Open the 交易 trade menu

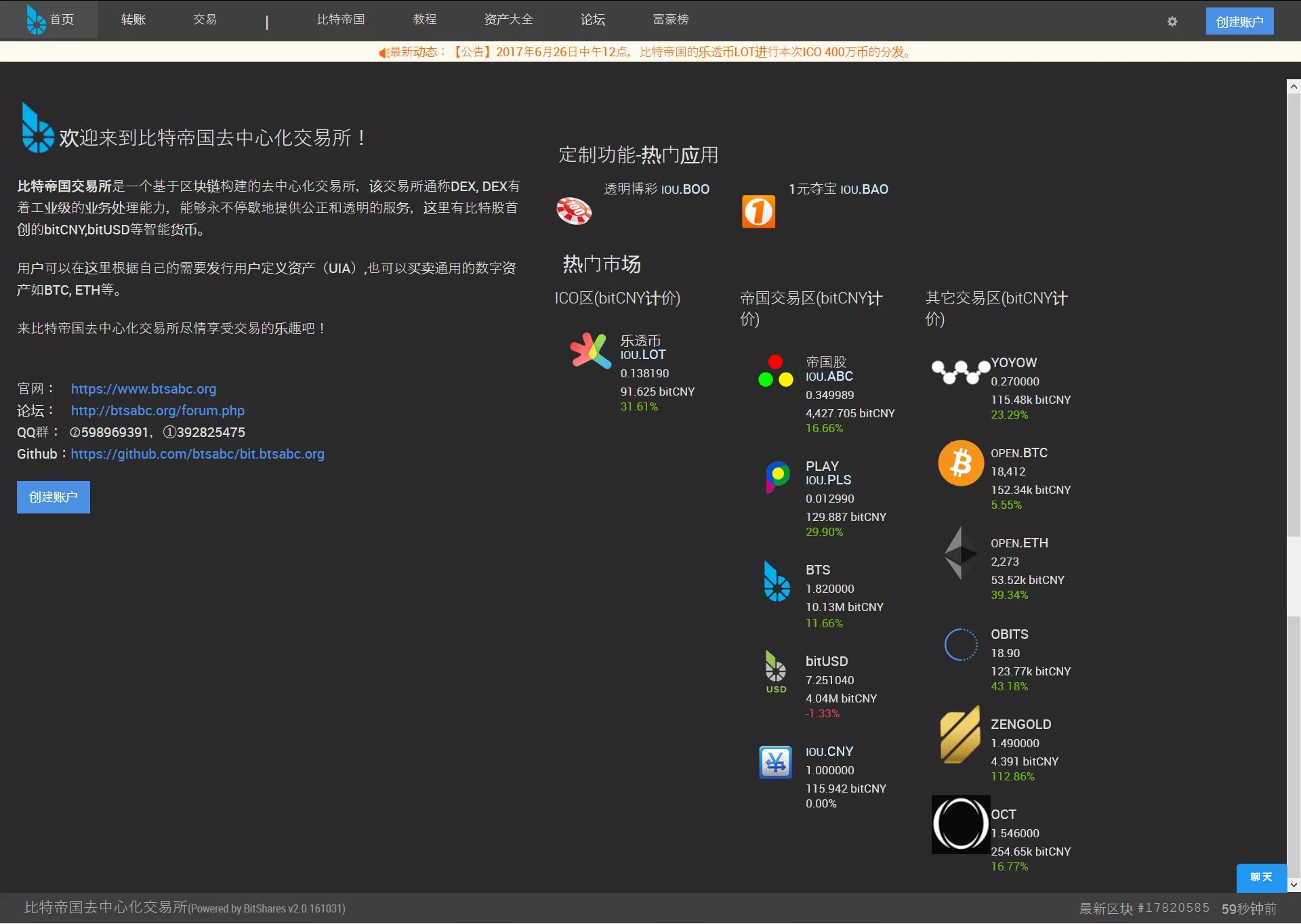coord(205,20)
